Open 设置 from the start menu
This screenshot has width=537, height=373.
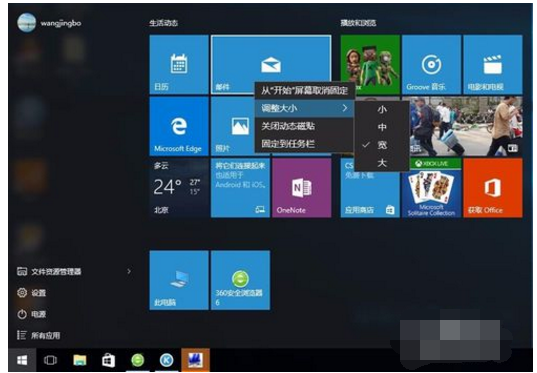click(31, 293)
